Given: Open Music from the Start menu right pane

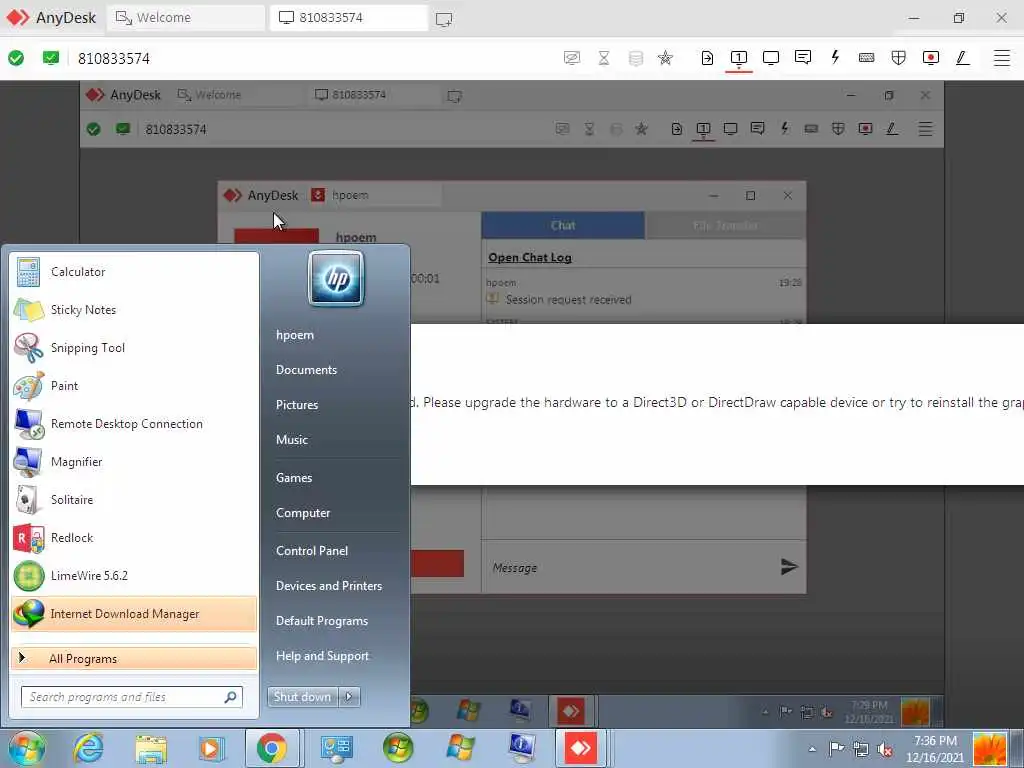Looking at the screenshot, I should (292, 440).
